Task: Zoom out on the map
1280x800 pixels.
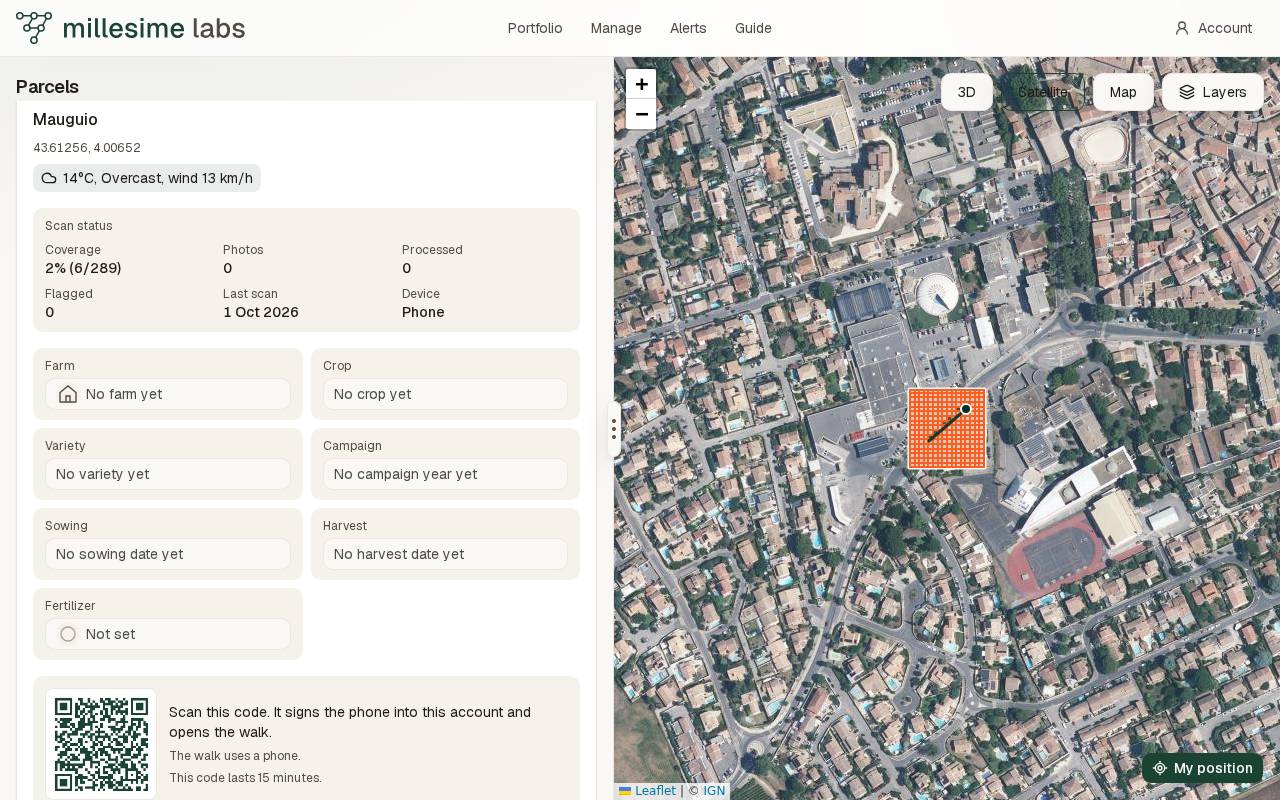Action: [641, 114]
